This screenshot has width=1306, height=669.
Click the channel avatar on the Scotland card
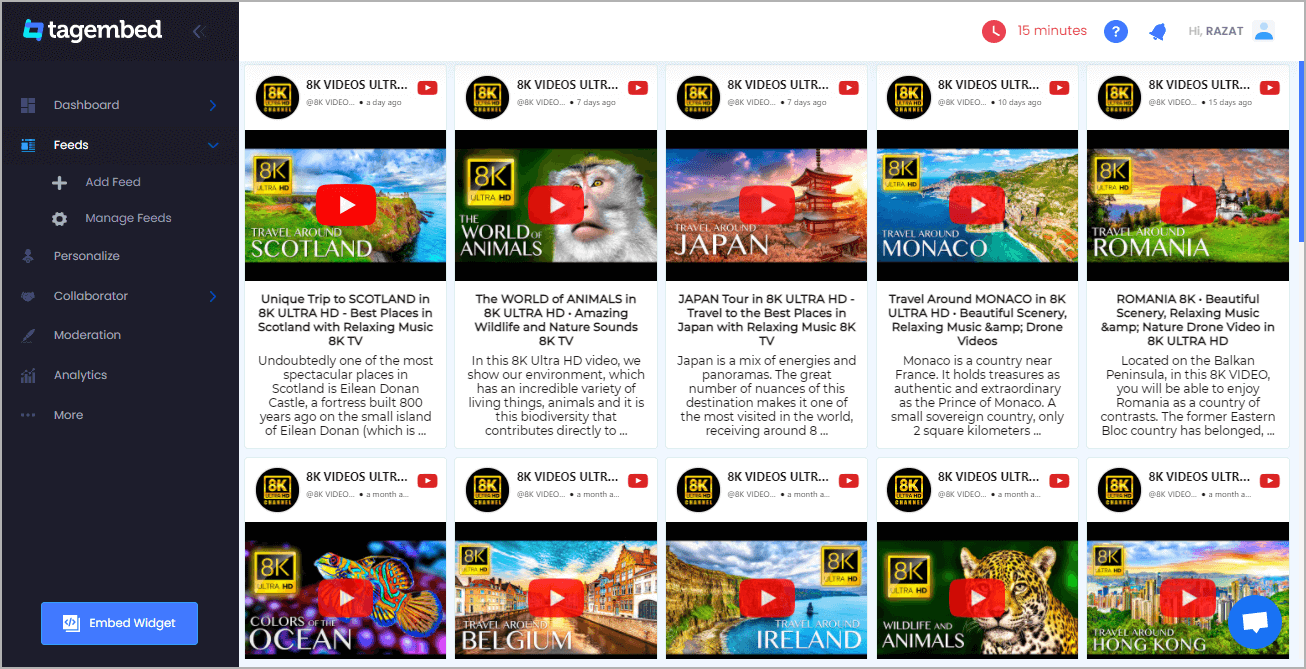tap(277, 98)
